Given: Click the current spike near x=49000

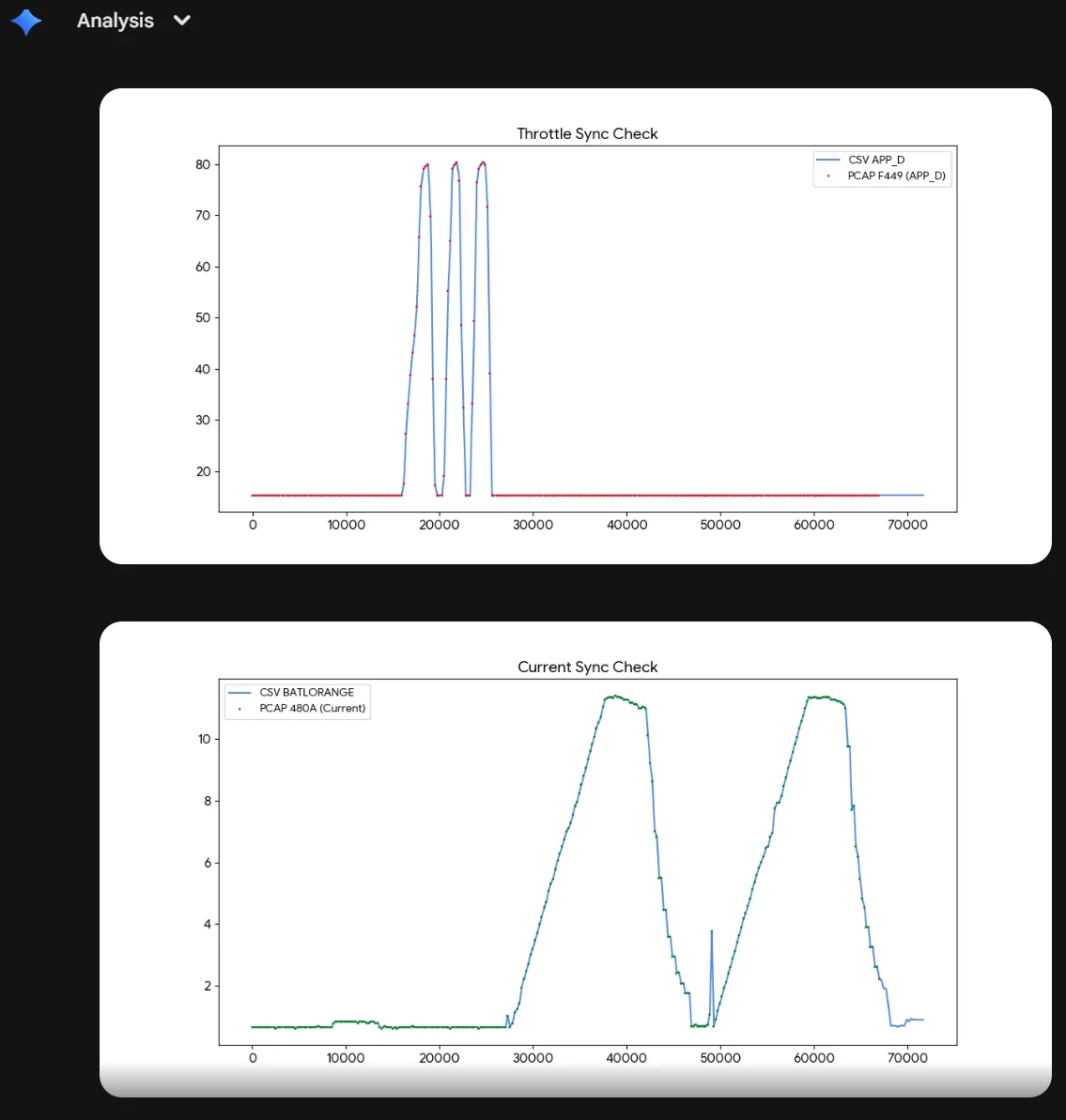Looking at the screenshot, I should [x=712, y=932].
